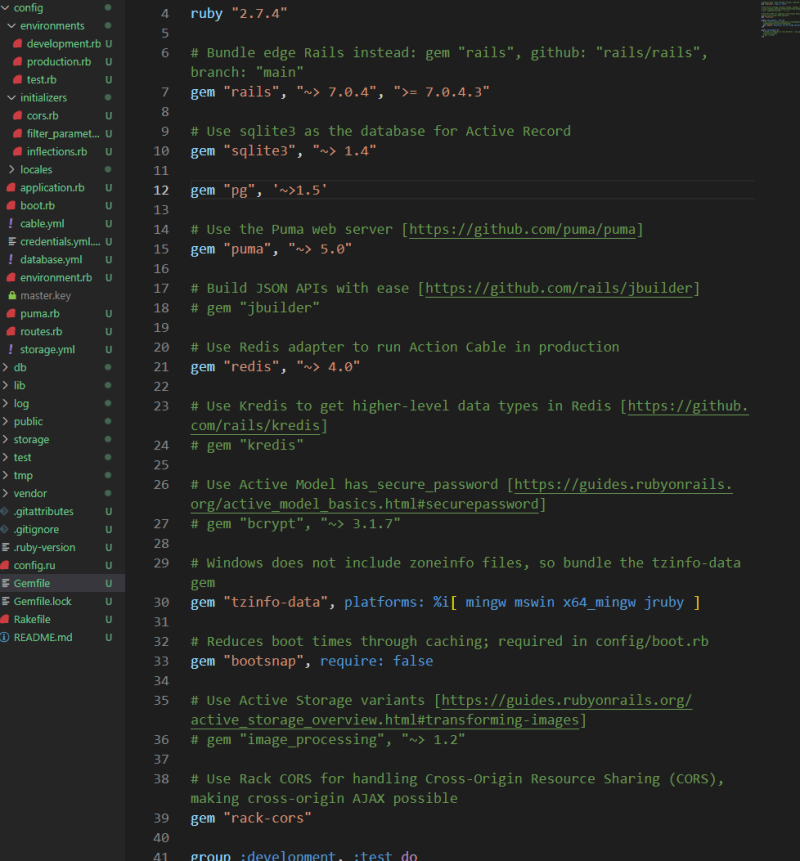800x861 pixels.
Task: Click the gem "rails" version line
Action: [x=340, y=92]
